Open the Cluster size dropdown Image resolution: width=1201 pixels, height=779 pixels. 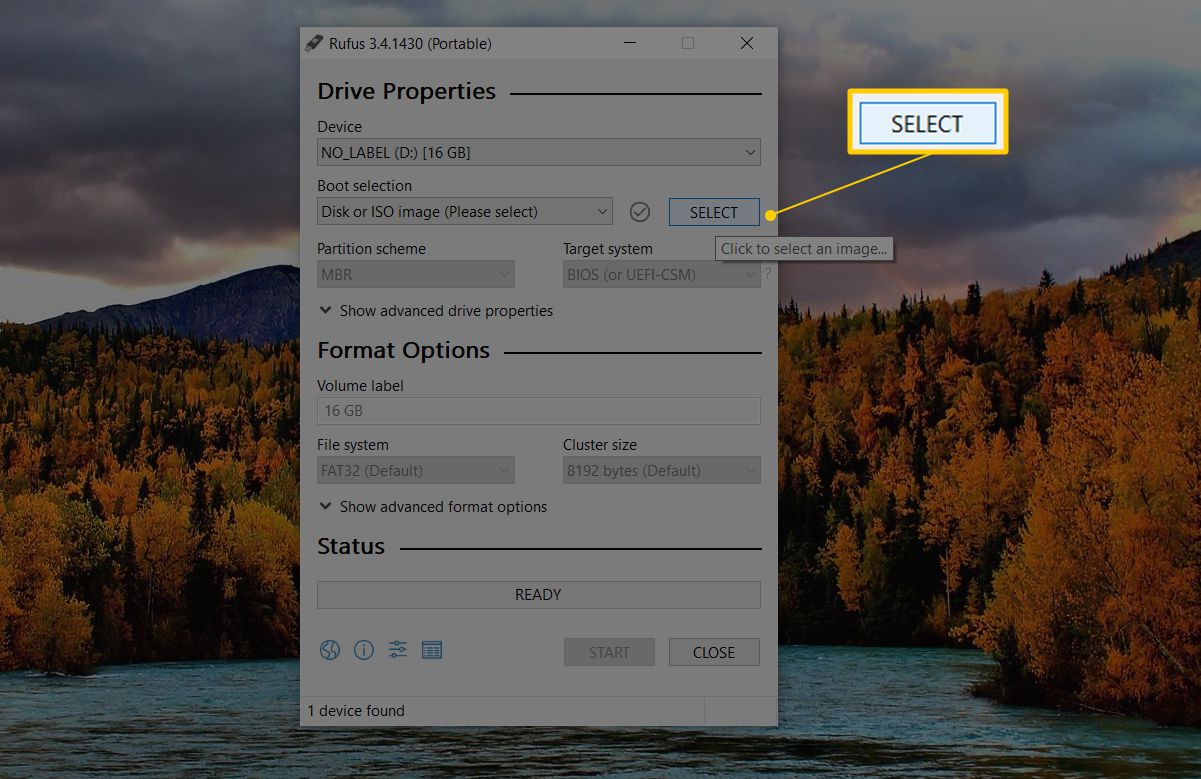pos(660,470)
